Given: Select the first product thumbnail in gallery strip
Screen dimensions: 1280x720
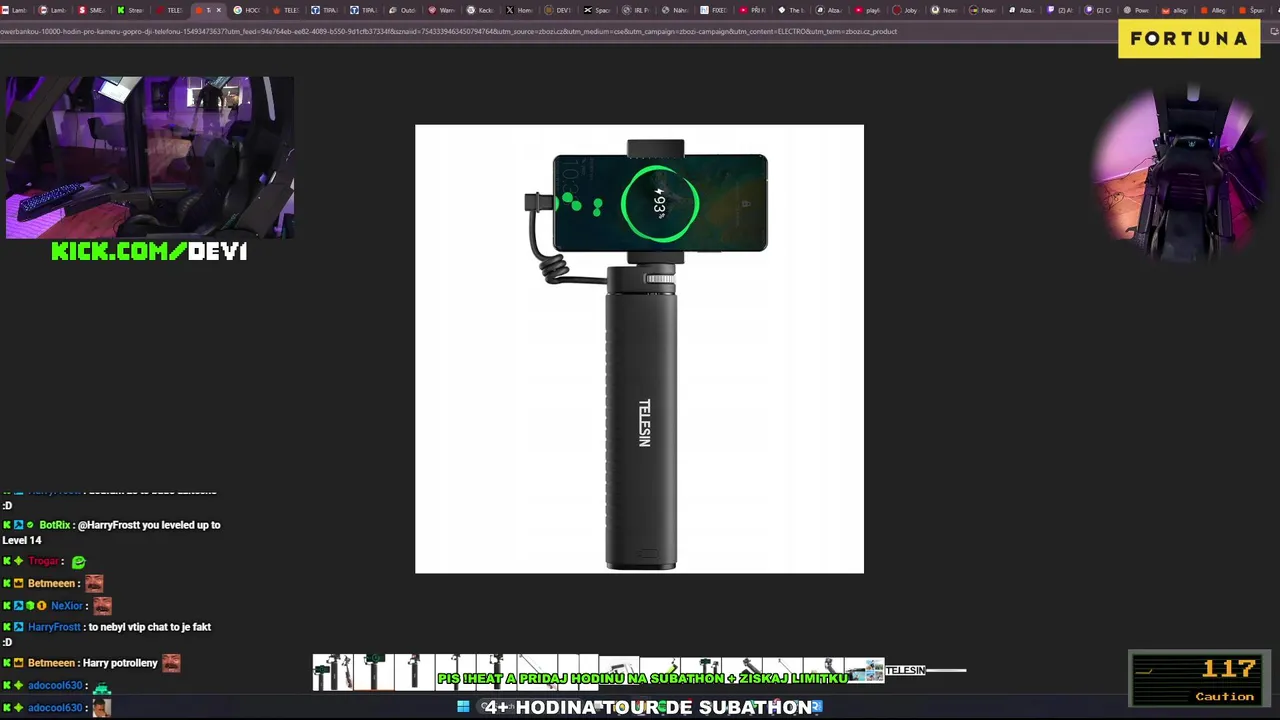Looking at the screenshot, I should tap(332, 672).
